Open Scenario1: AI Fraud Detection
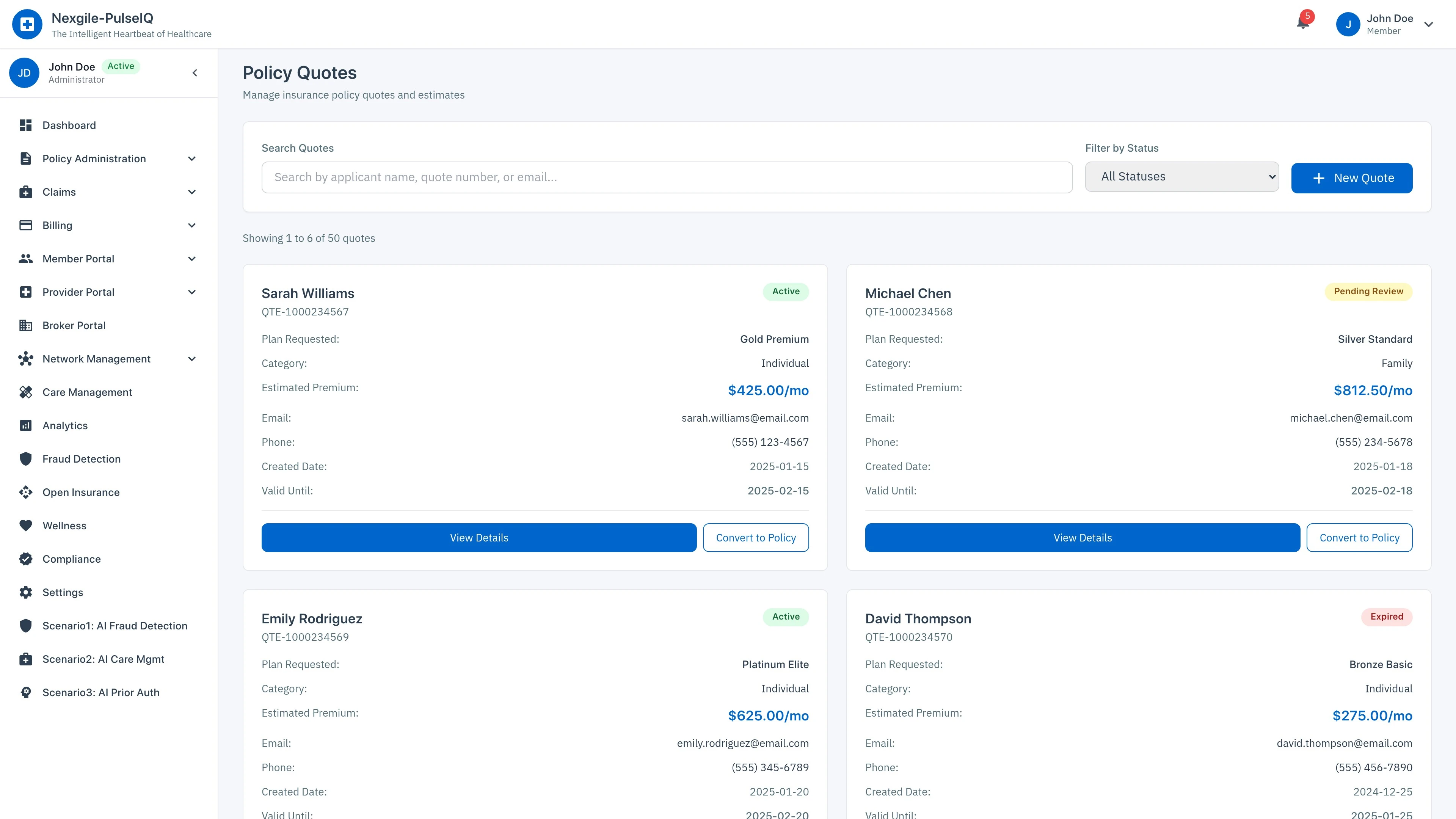Viewport: 1456px width, 819px height. 115,626
